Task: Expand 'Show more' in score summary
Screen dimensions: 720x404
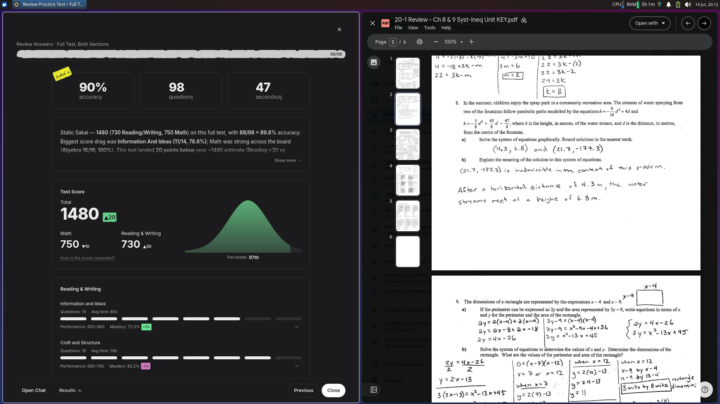Action: (x=287, y=160)
